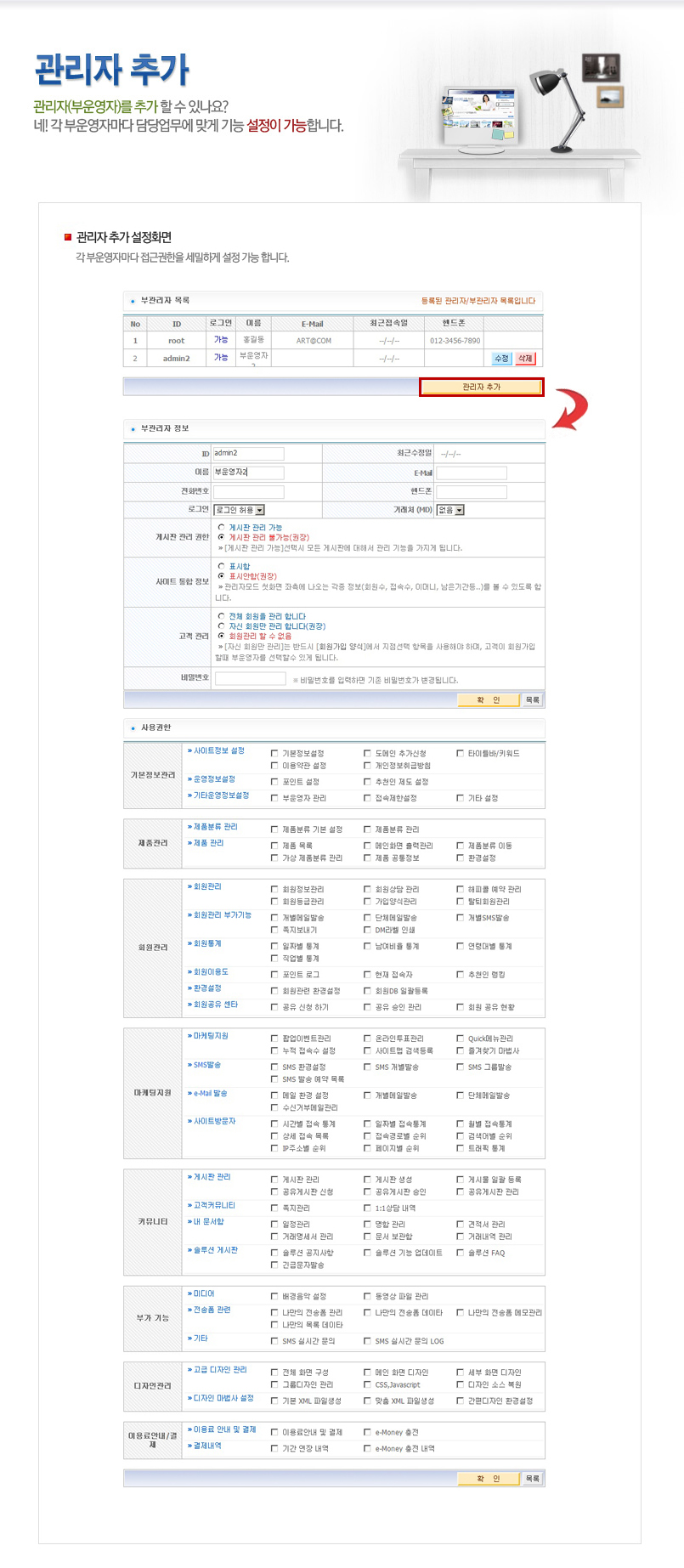The image size is (684, 1568).
Task: Enable the 회원정보관리 checkbox
Action: (274, 889)
